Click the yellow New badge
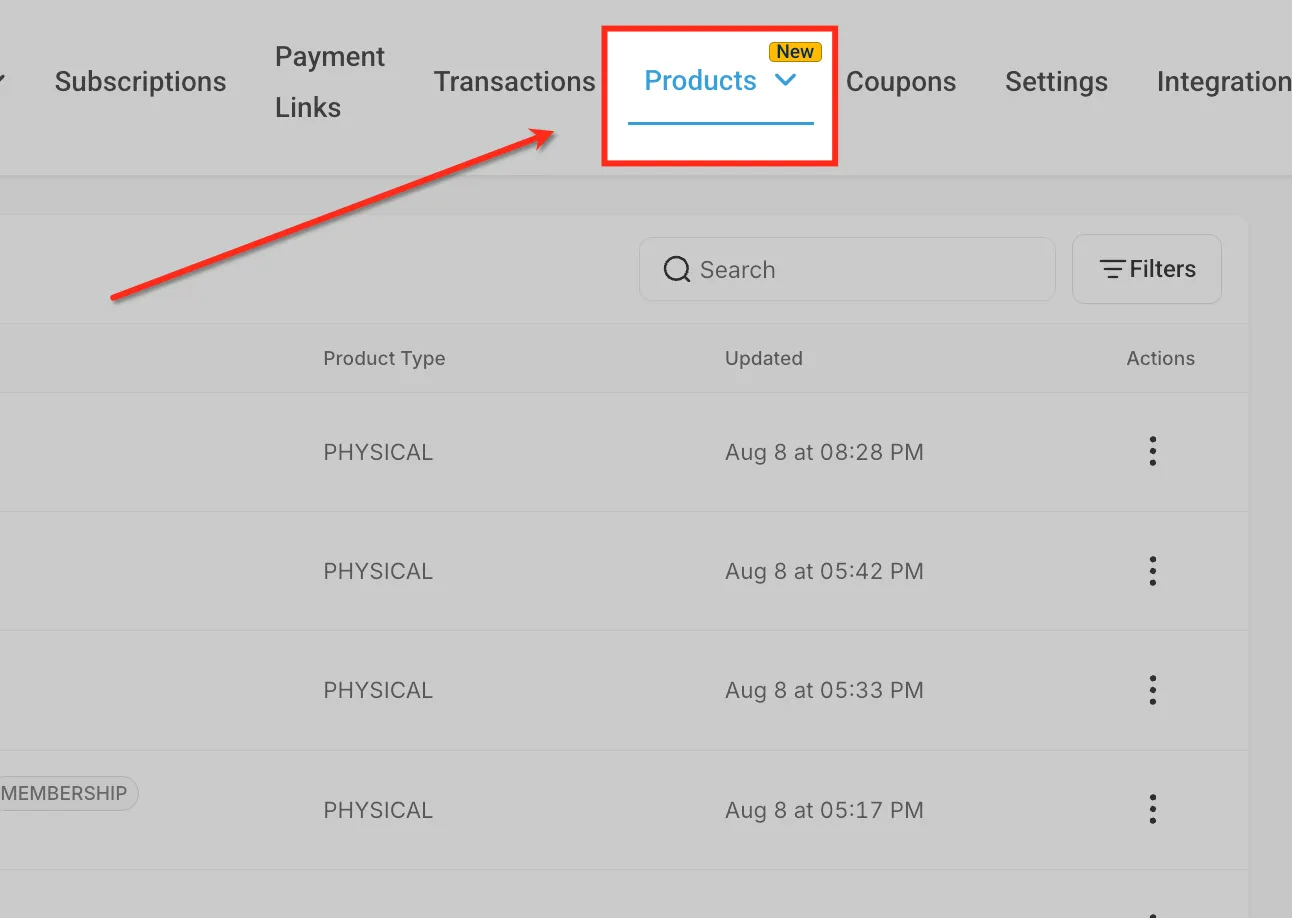The height and width of the screenshot is (918, 1292). coord(795,52)
